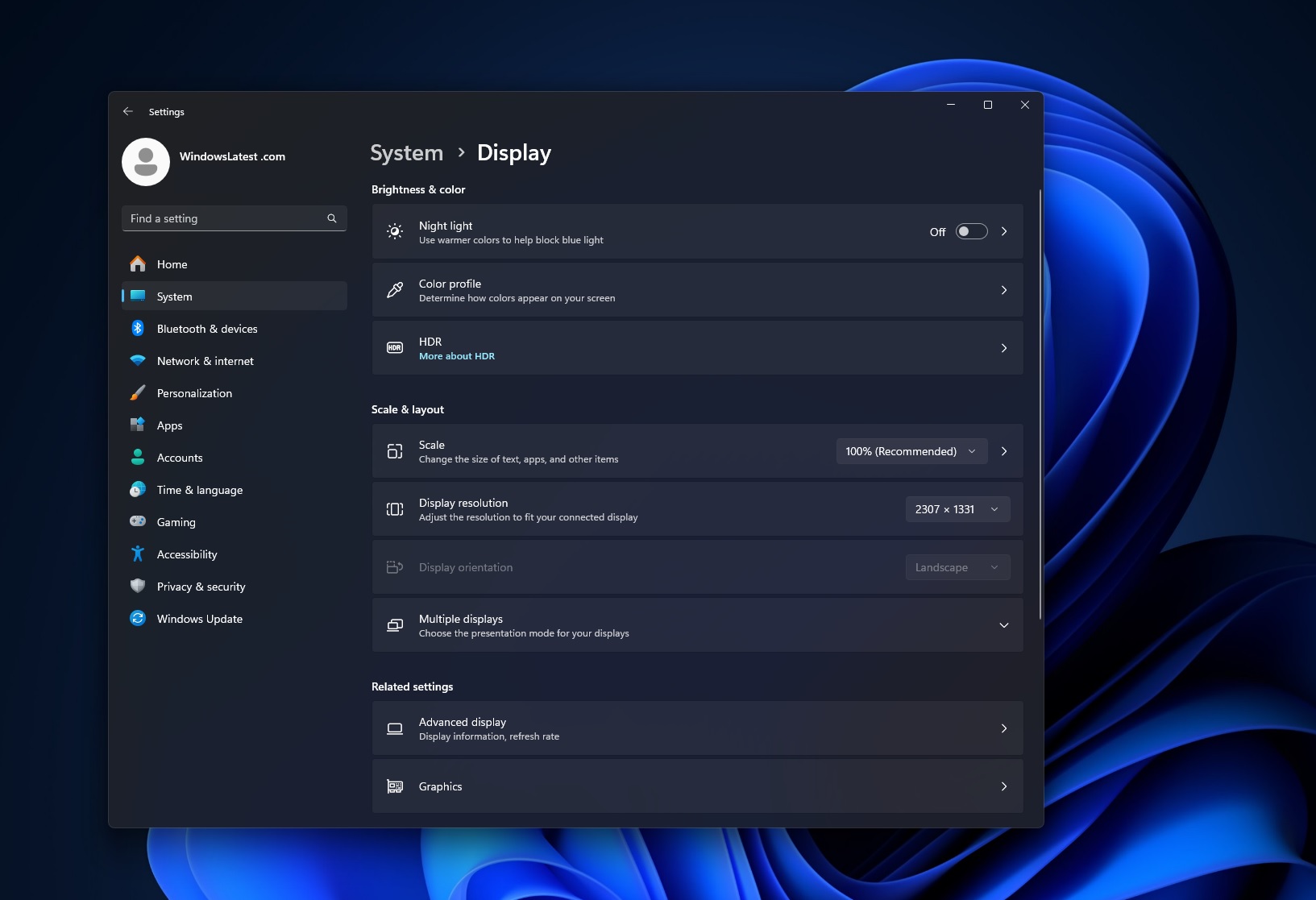Click the Windows Update sync icon
Image resolution: width=1316 pixels, height=900 pixels.
[138, 619]
